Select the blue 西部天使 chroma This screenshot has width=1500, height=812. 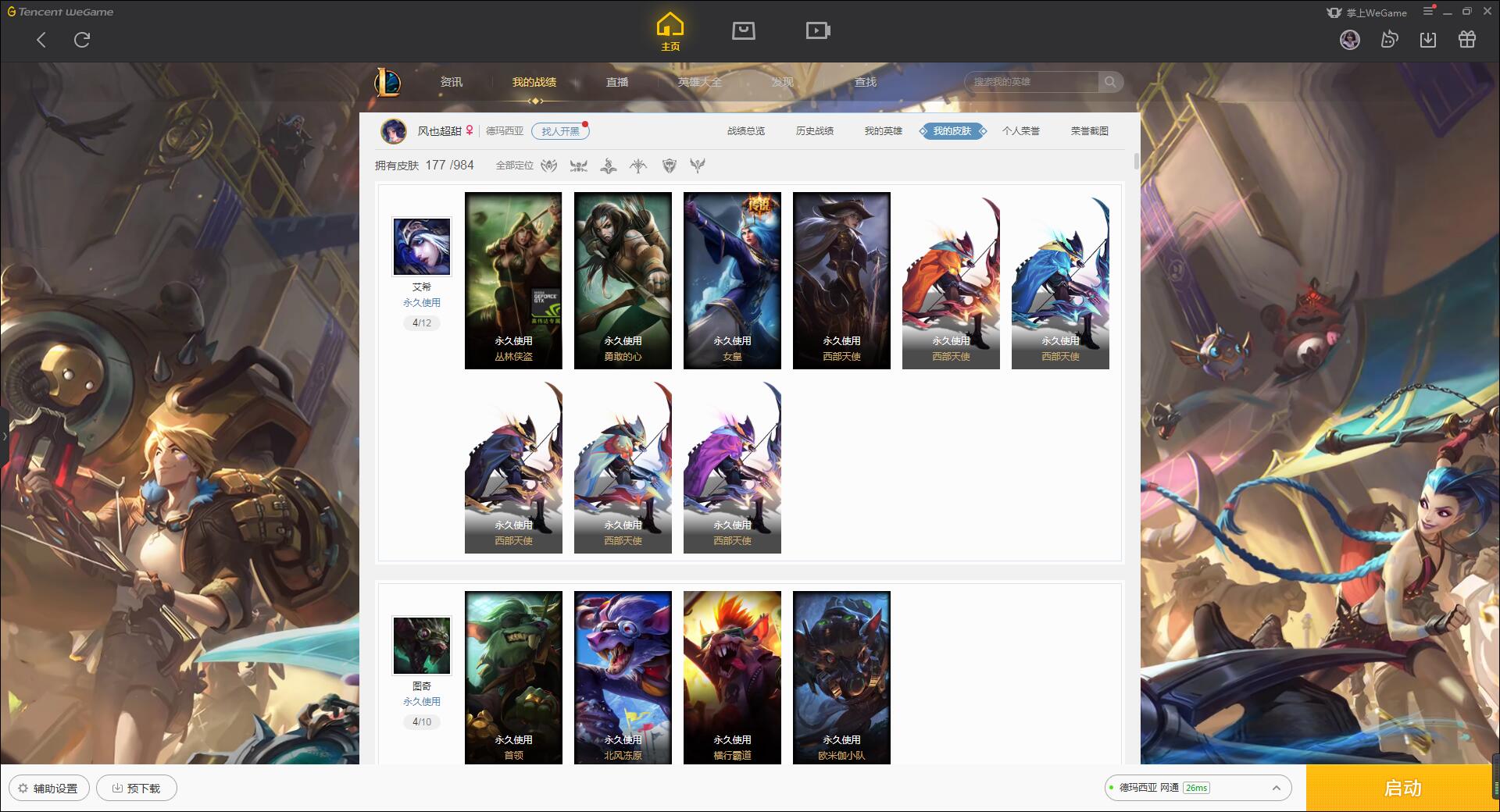[1060, 281]
